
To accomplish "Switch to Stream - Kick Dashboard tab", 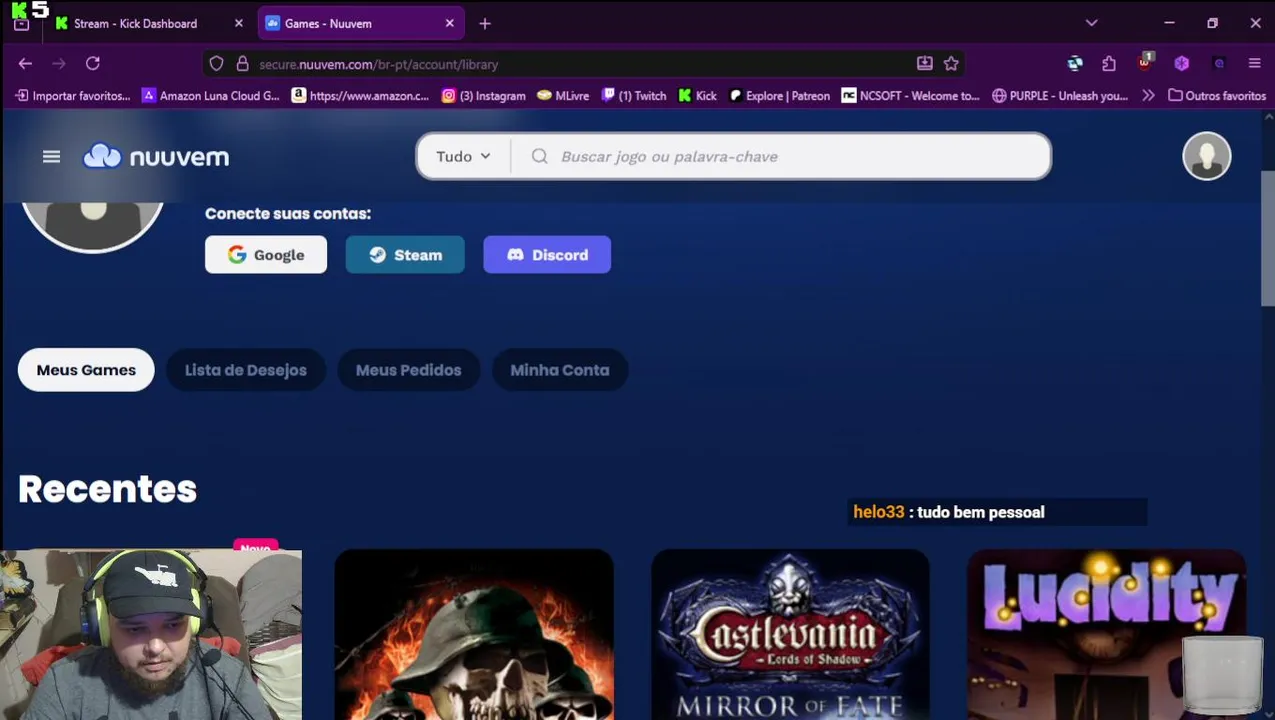I will coord(148,23).
